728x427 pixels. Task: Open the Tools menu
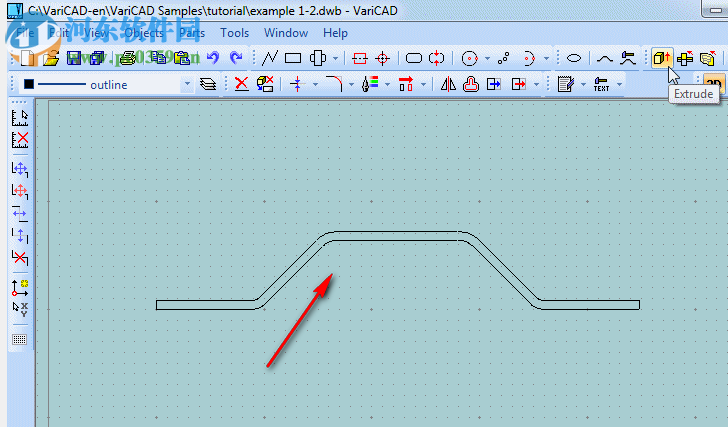(234, 33)
